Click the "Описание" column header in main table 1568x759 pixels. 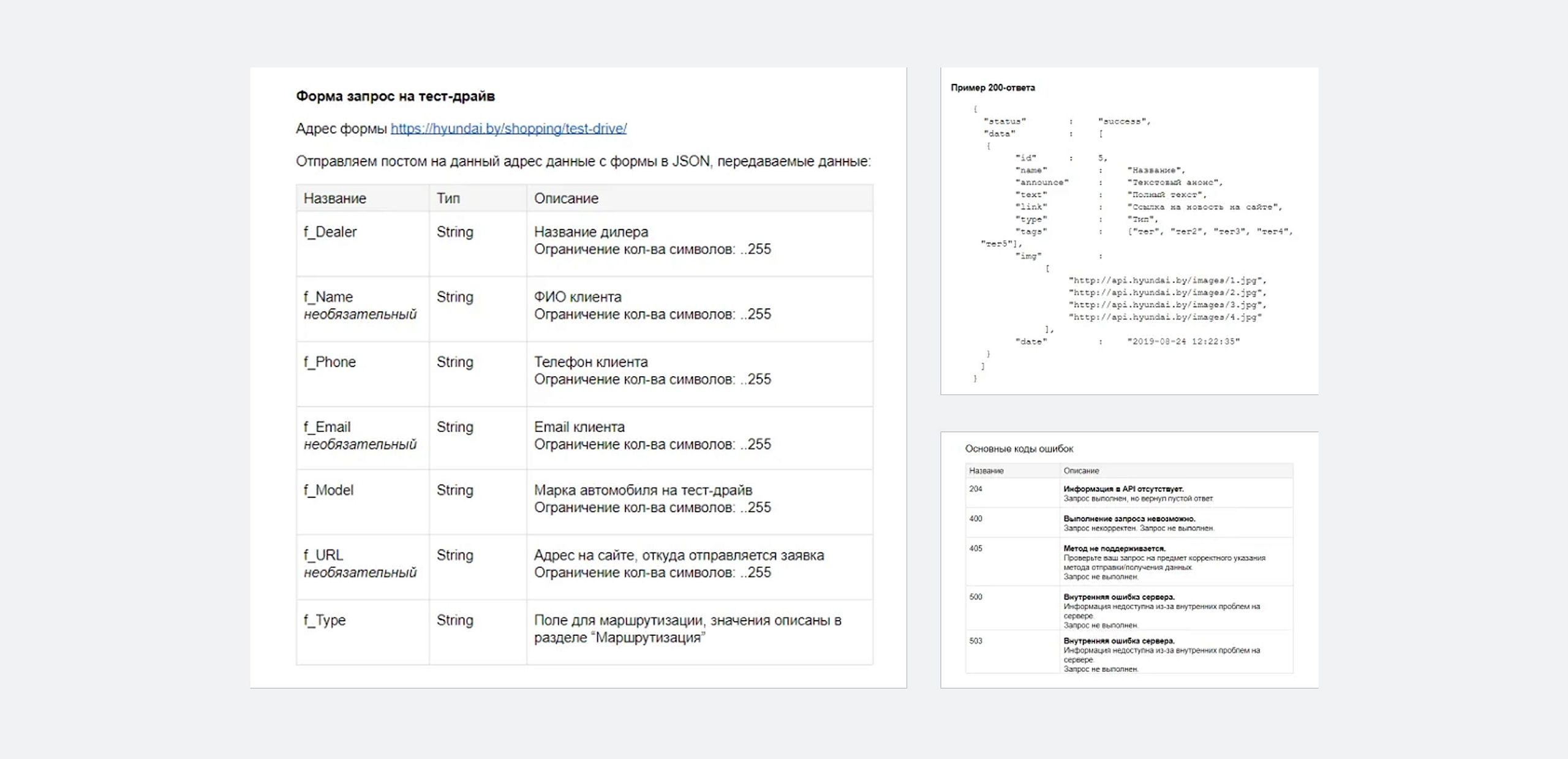566,198
